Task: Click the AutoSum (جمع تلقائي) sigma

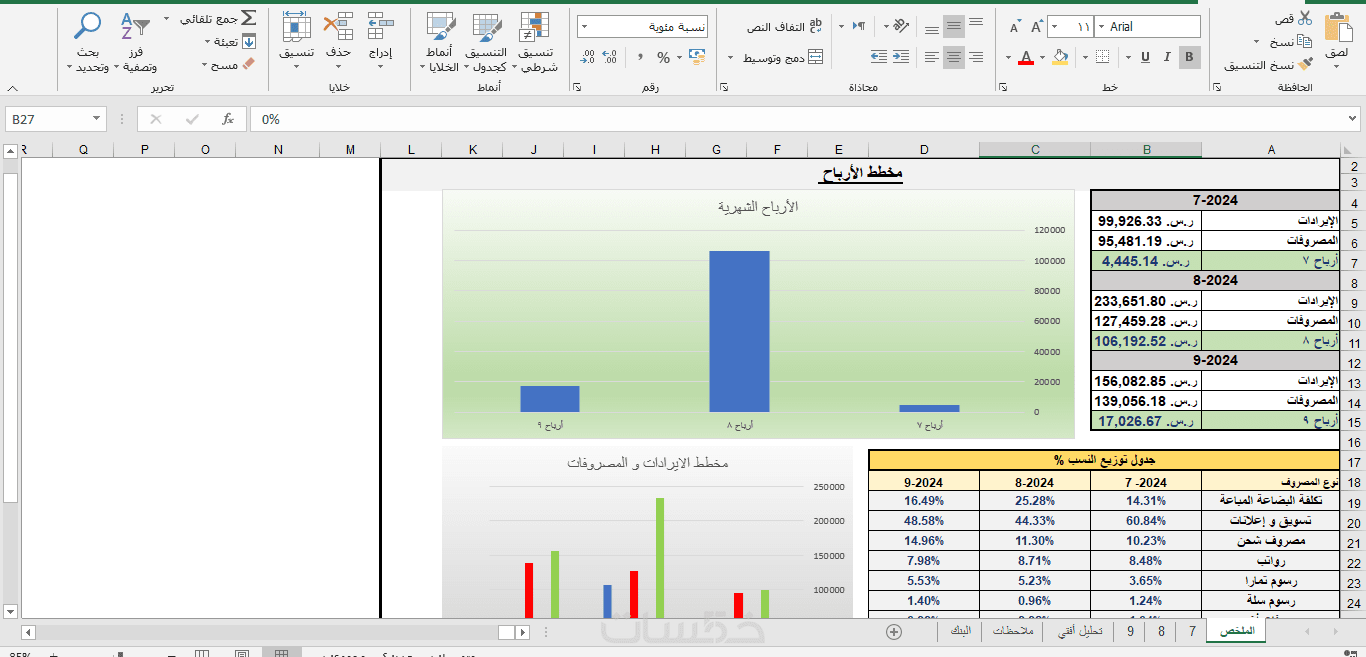Action: coord(249,18)
